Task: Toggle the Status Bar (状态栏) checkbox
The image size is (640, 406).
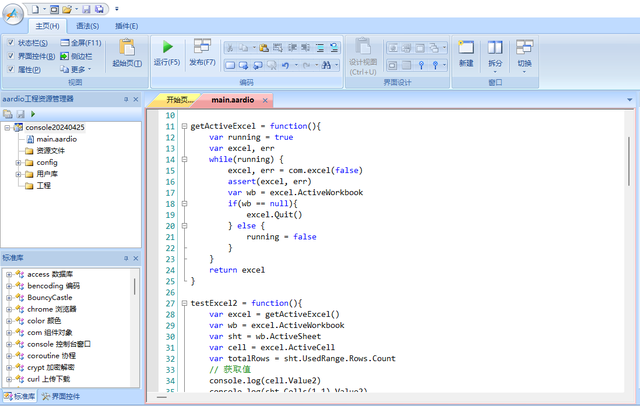Action: (x=9, y=43)
